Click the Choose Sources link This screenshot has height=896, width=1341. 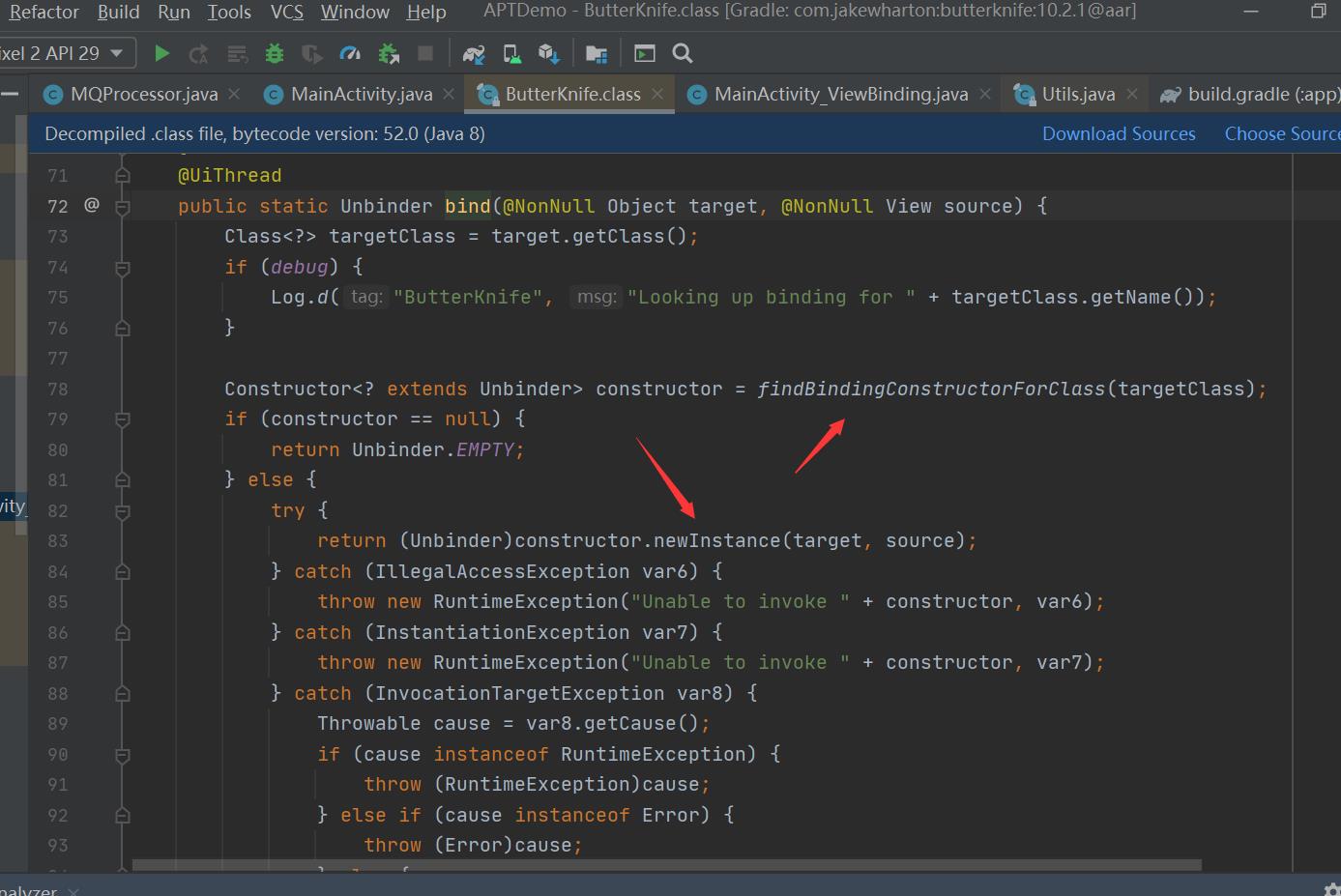tap(1282, 133)
